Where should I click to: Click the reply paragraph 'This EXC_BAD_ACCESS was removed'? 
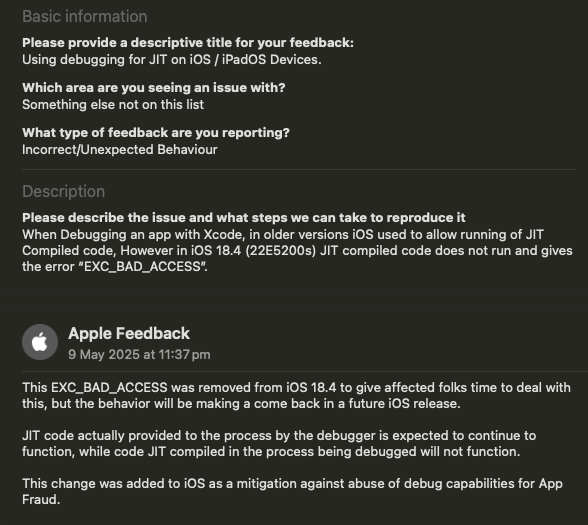(296, 395)
